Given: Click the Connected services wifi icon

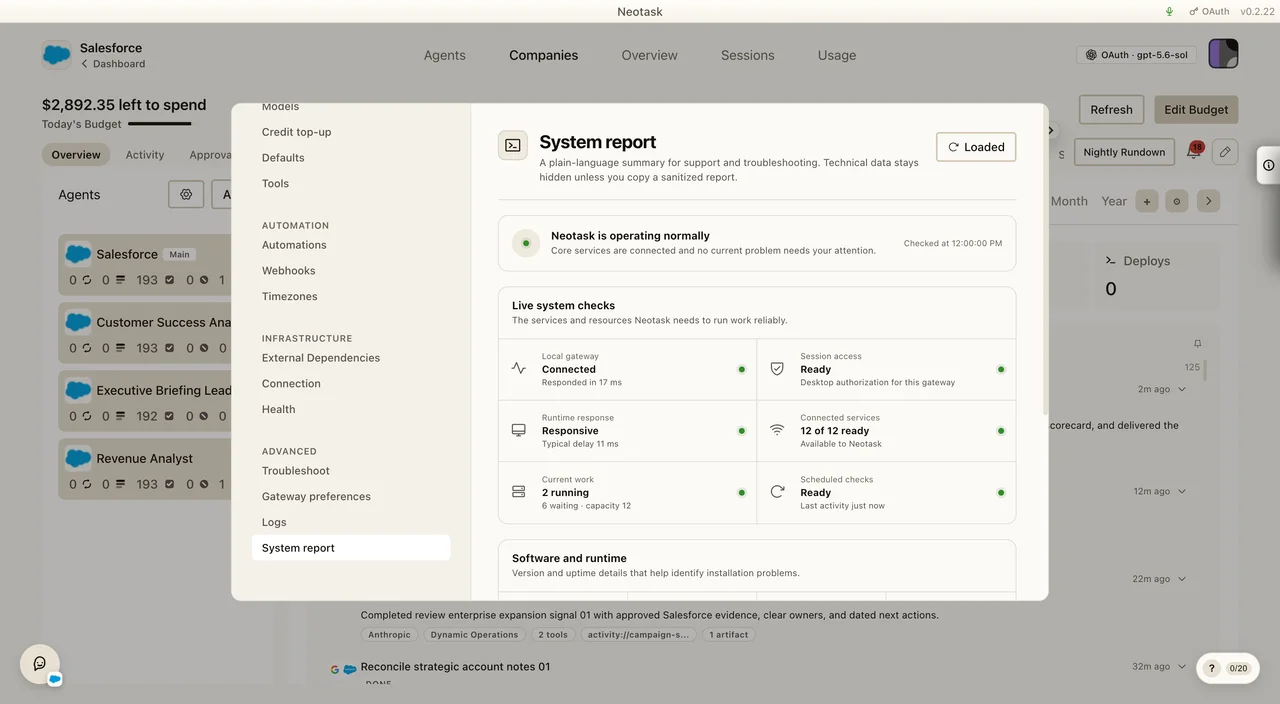Looking at the screenshot, I should (x=777, y=430).
